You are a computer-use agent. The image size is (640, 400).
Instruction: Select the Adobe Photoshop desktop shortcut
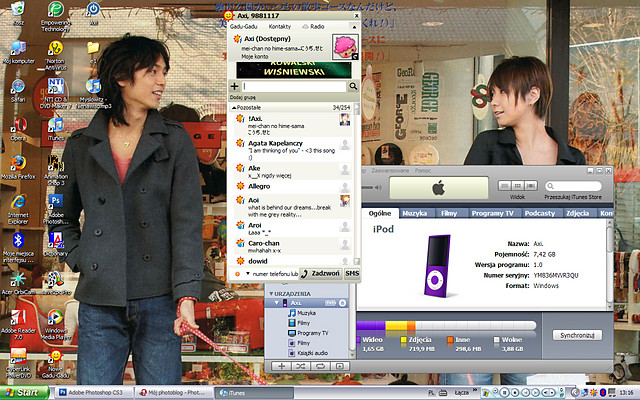click(56, 209)
